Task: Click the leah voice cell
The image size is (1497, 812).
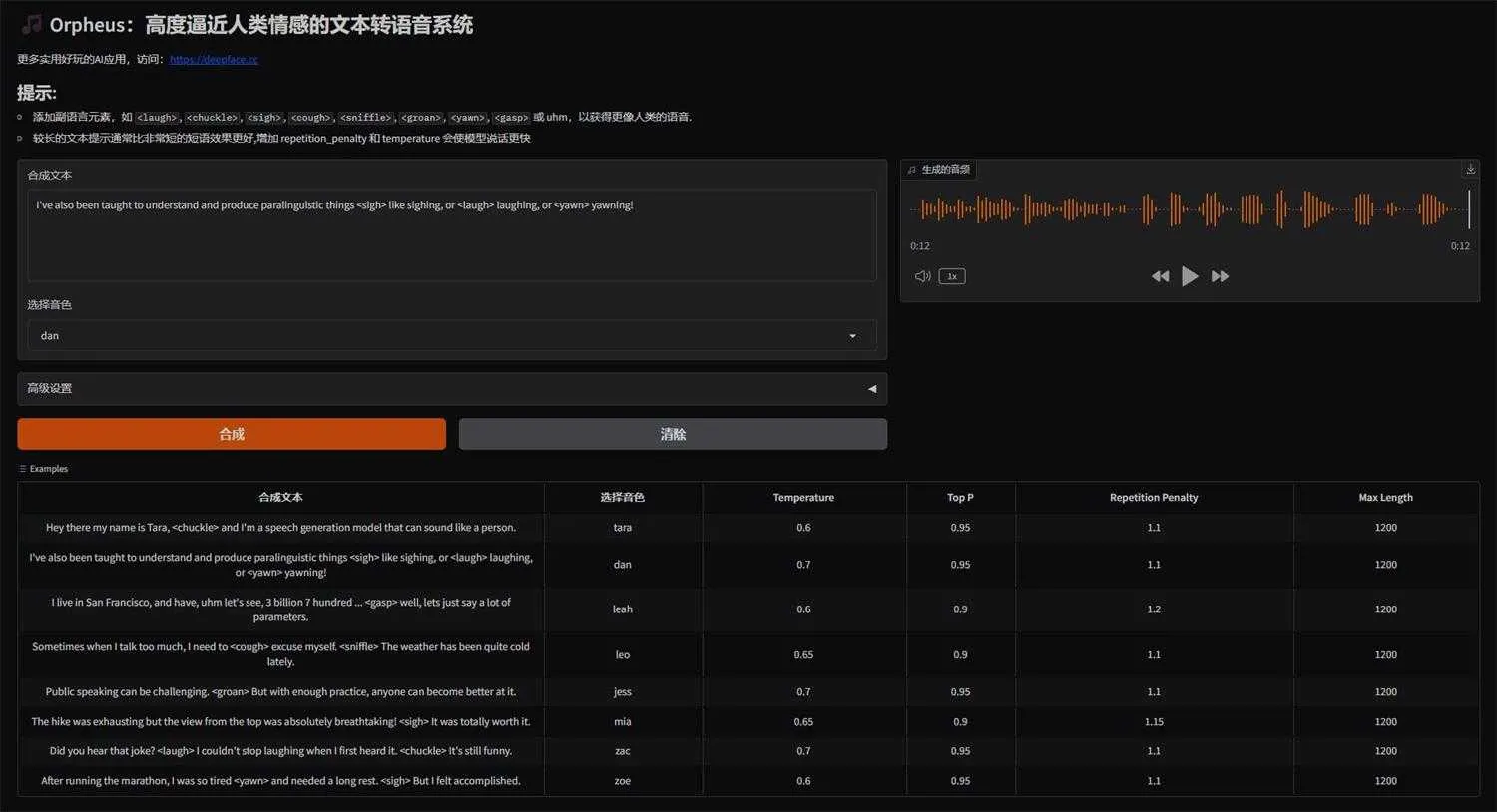Action: [623, 609]
